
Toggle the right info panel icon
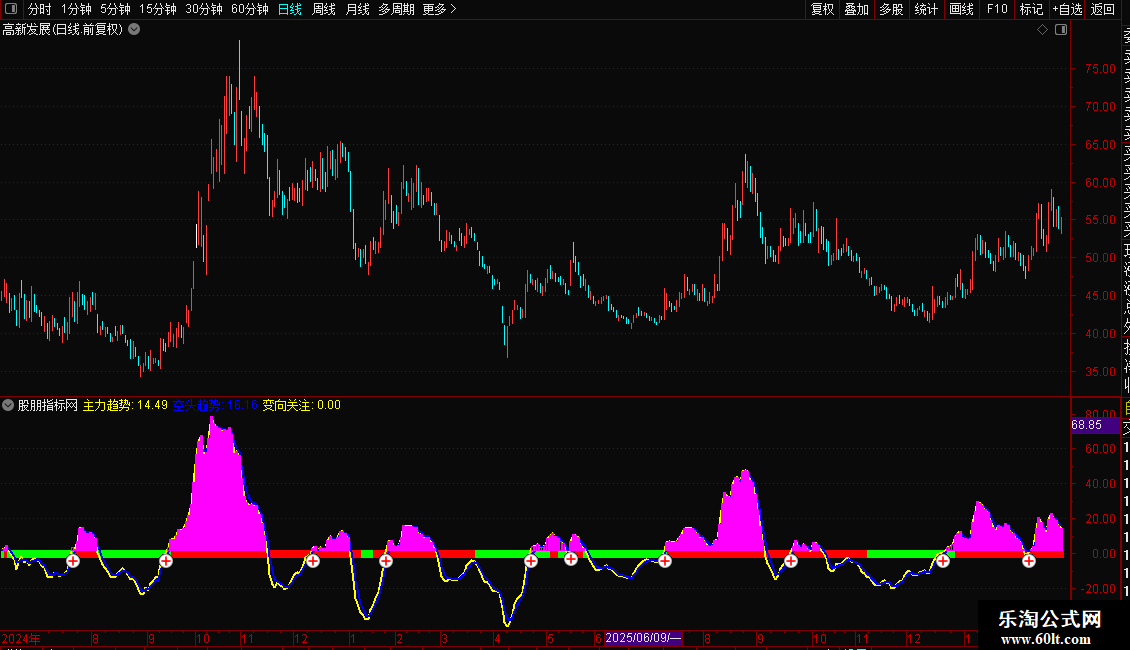1061,30
